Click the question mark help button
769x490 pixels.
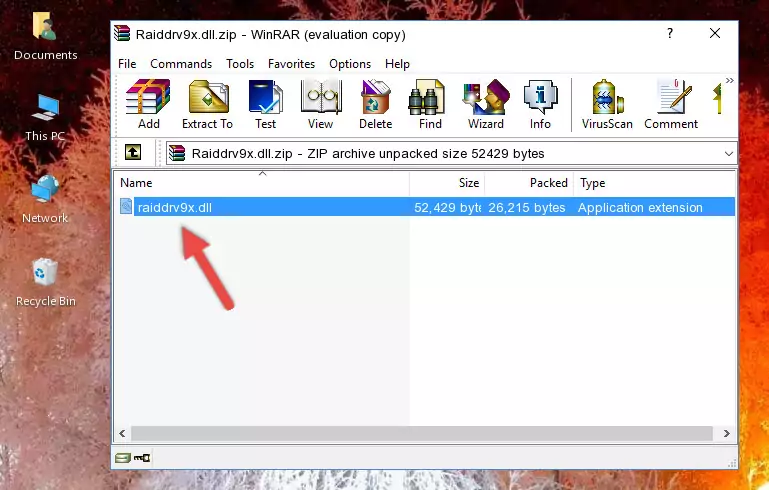(670, 33)
